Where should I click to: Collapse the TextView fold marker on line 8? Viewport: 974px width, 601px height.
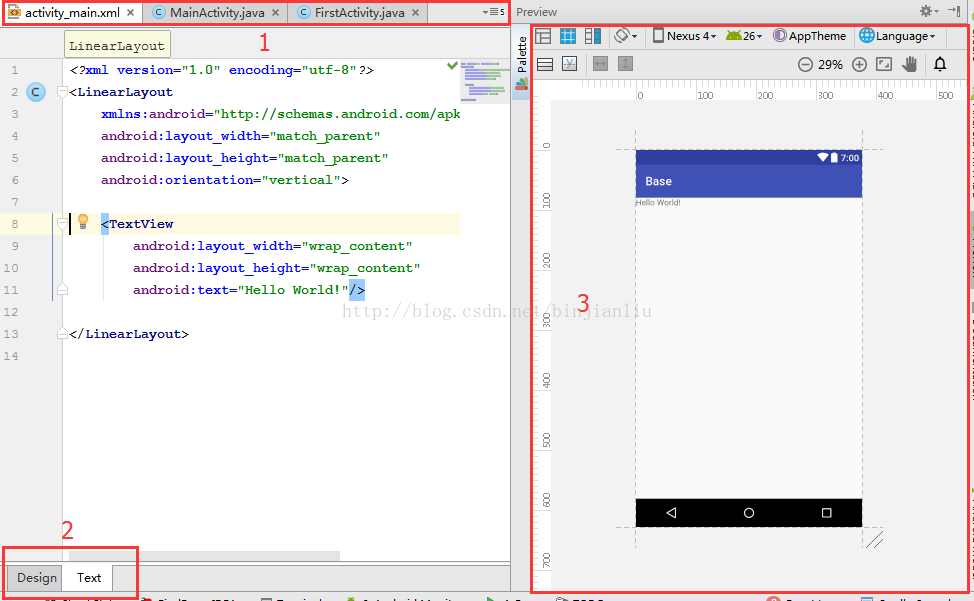coord(61,224)
